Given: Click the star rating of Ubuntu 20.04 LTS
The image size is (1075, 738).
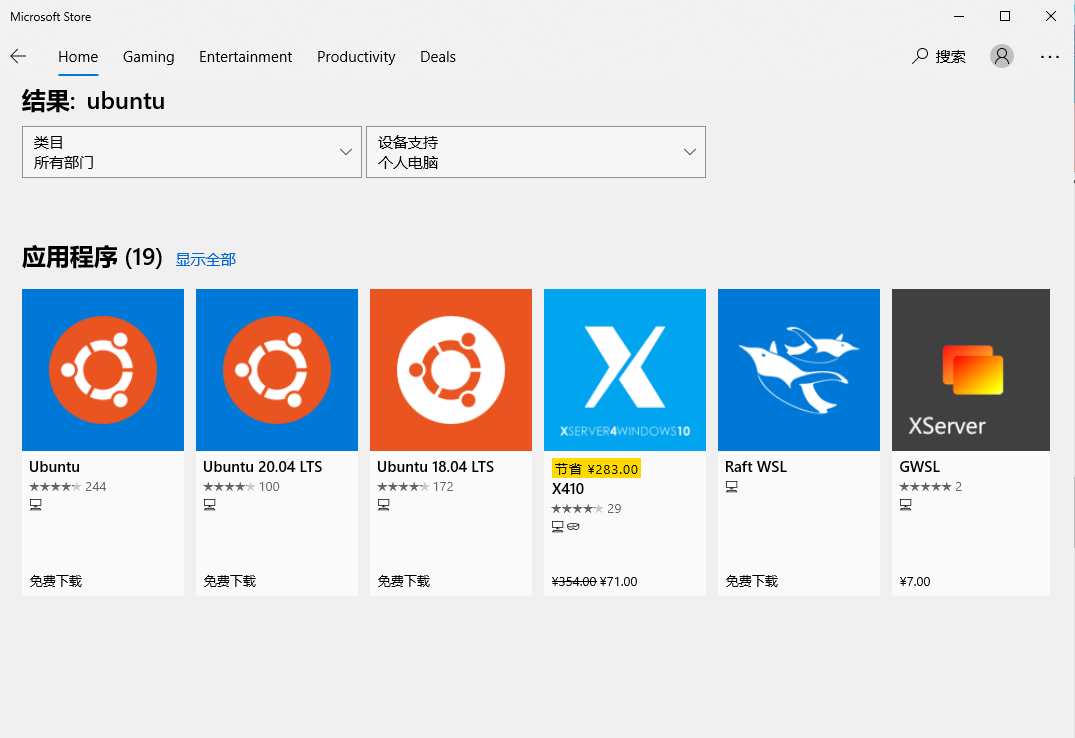Looking at the screenshot, I should pos(230,487).
